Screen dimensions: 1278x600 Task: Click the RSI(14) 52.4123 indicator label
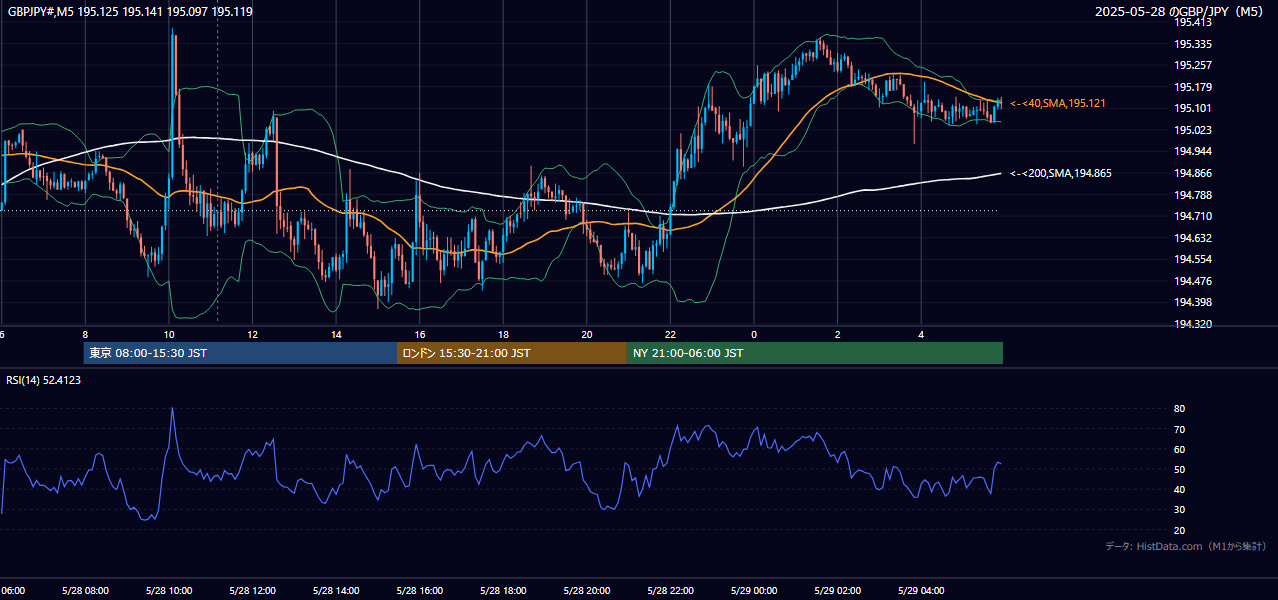pyautogui.click(x=44, y=380)
